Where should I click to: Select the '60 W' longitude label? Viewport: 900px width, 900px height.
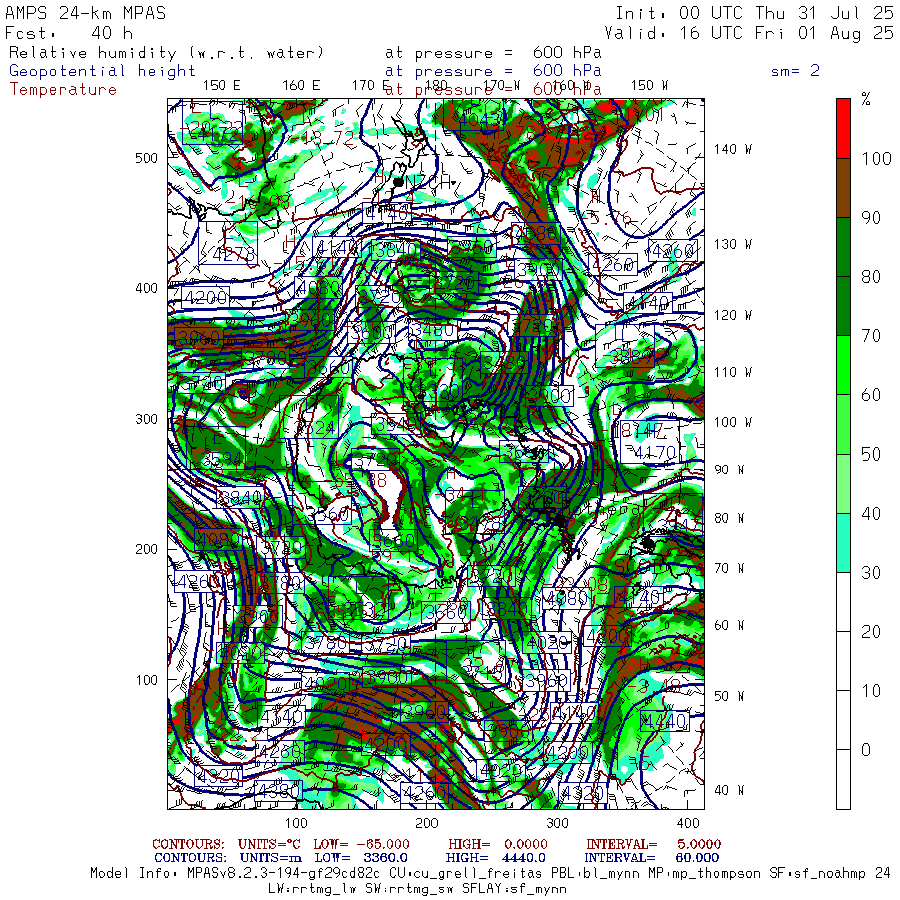729,626
